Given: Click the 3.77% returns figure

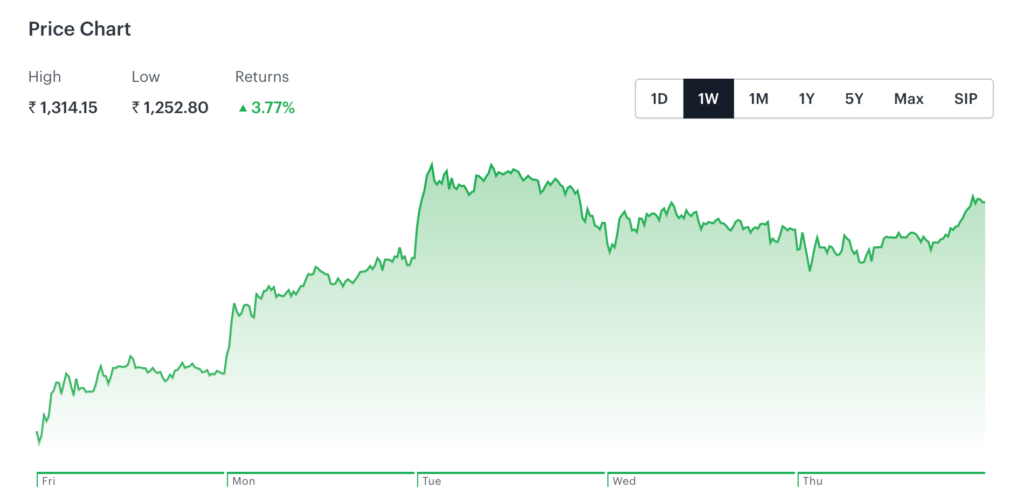Looking at the screenshot, I should [273, 108].
